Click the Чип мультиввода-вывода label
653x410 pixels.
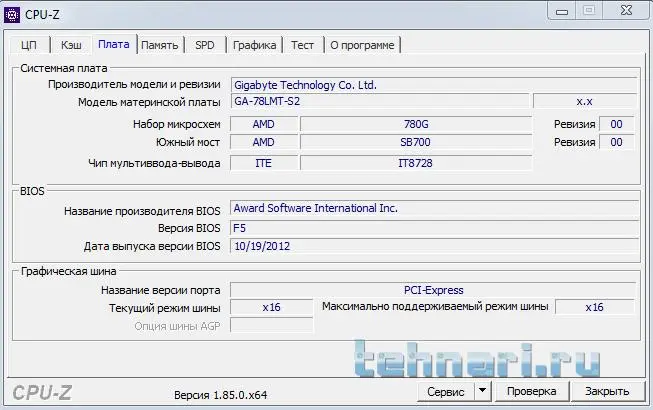[x=154, y=163]
